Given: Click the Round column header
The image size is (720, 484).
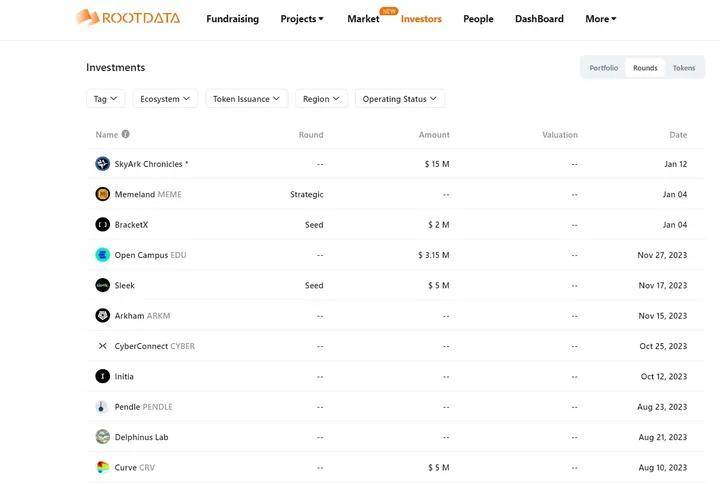Looking at the screenshot, I should [x=311, y=135].
